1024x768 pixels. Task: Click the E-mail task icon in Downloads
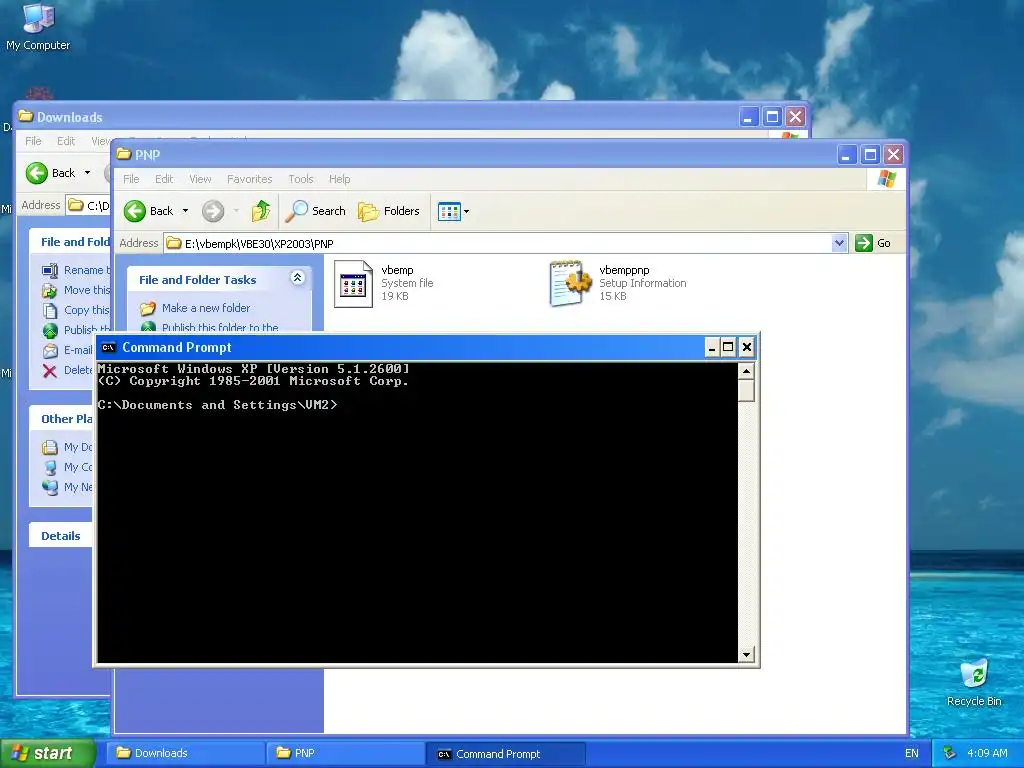[x=50, y=351]
